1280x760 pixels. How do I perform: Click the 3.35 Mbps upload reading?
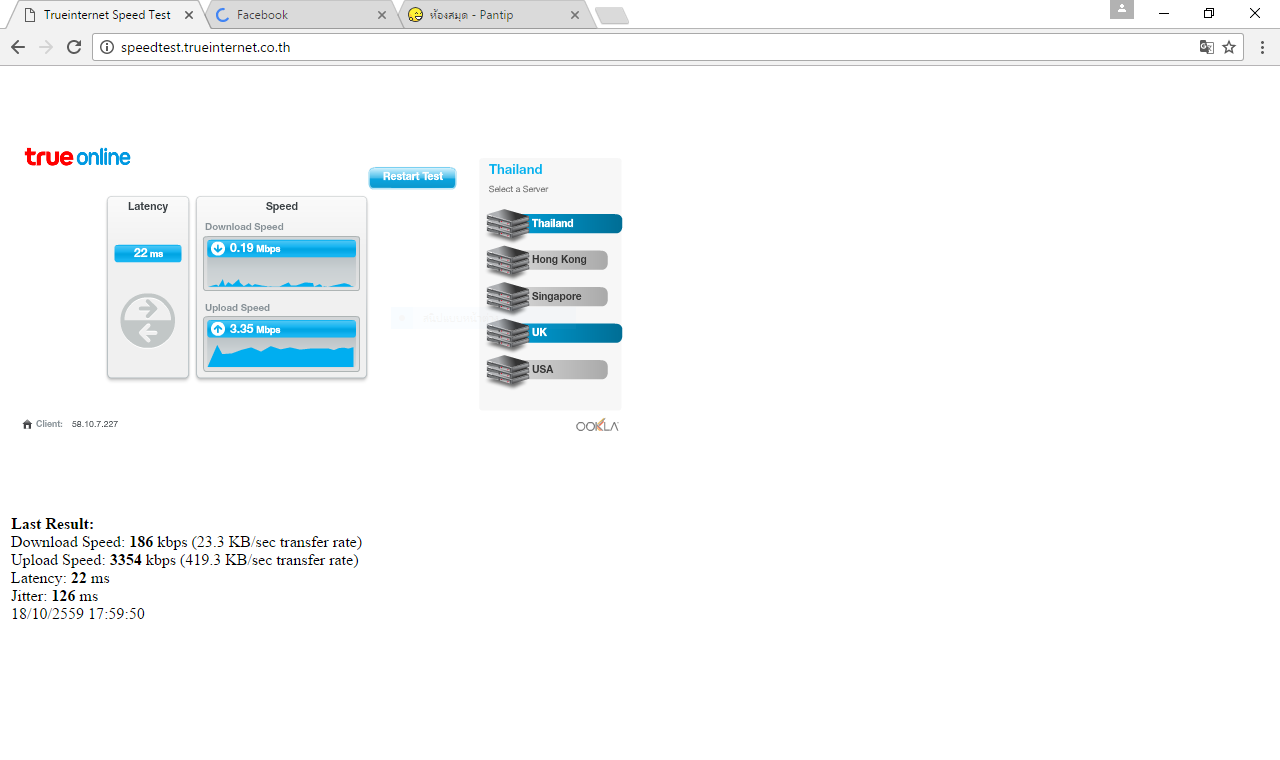point(255,329)
